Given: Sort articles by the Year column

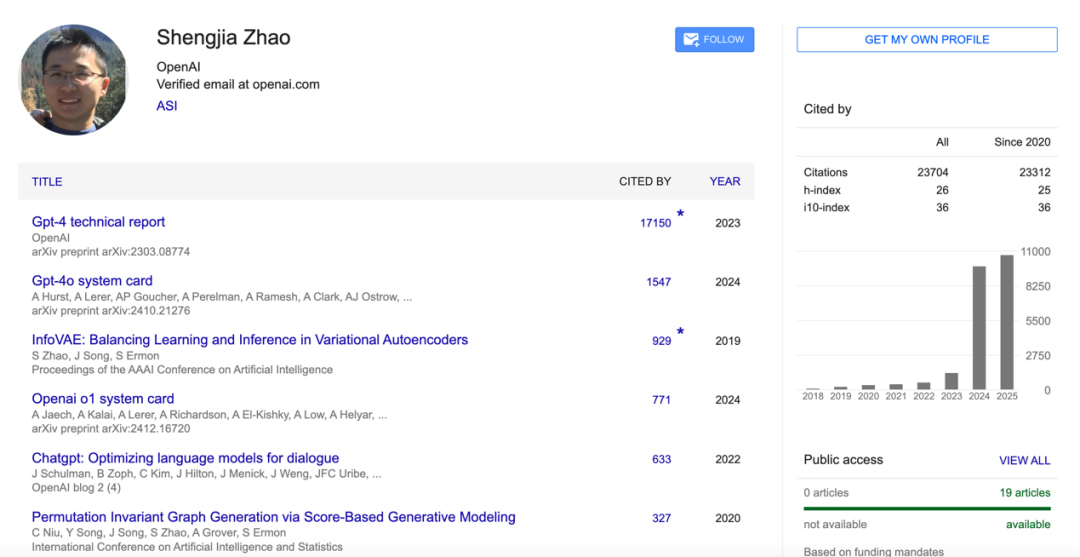Looking at the screenshot, I should pos(725,182).
